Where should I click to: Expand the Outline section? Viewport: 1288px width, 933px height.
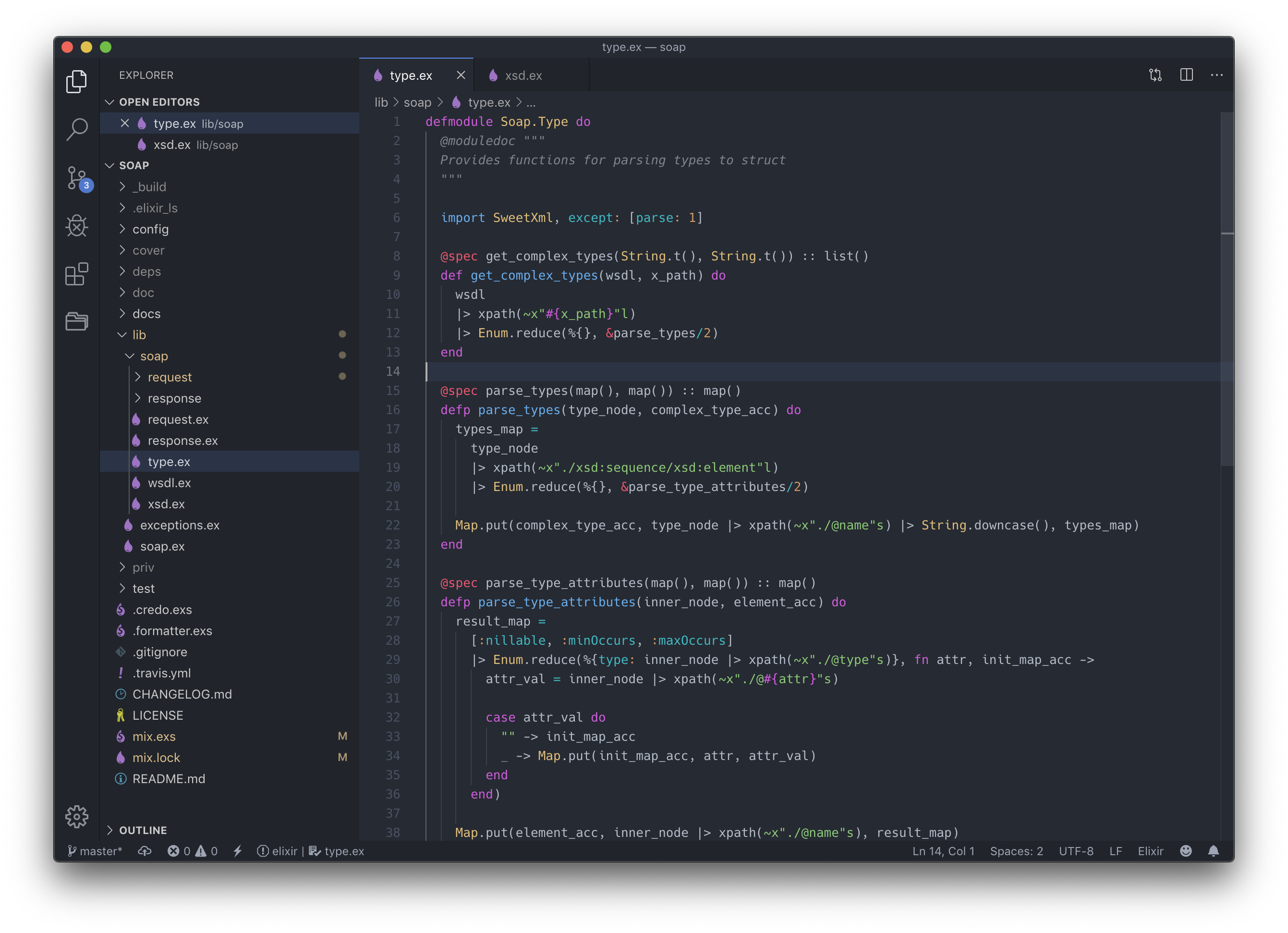pos(143,830)
